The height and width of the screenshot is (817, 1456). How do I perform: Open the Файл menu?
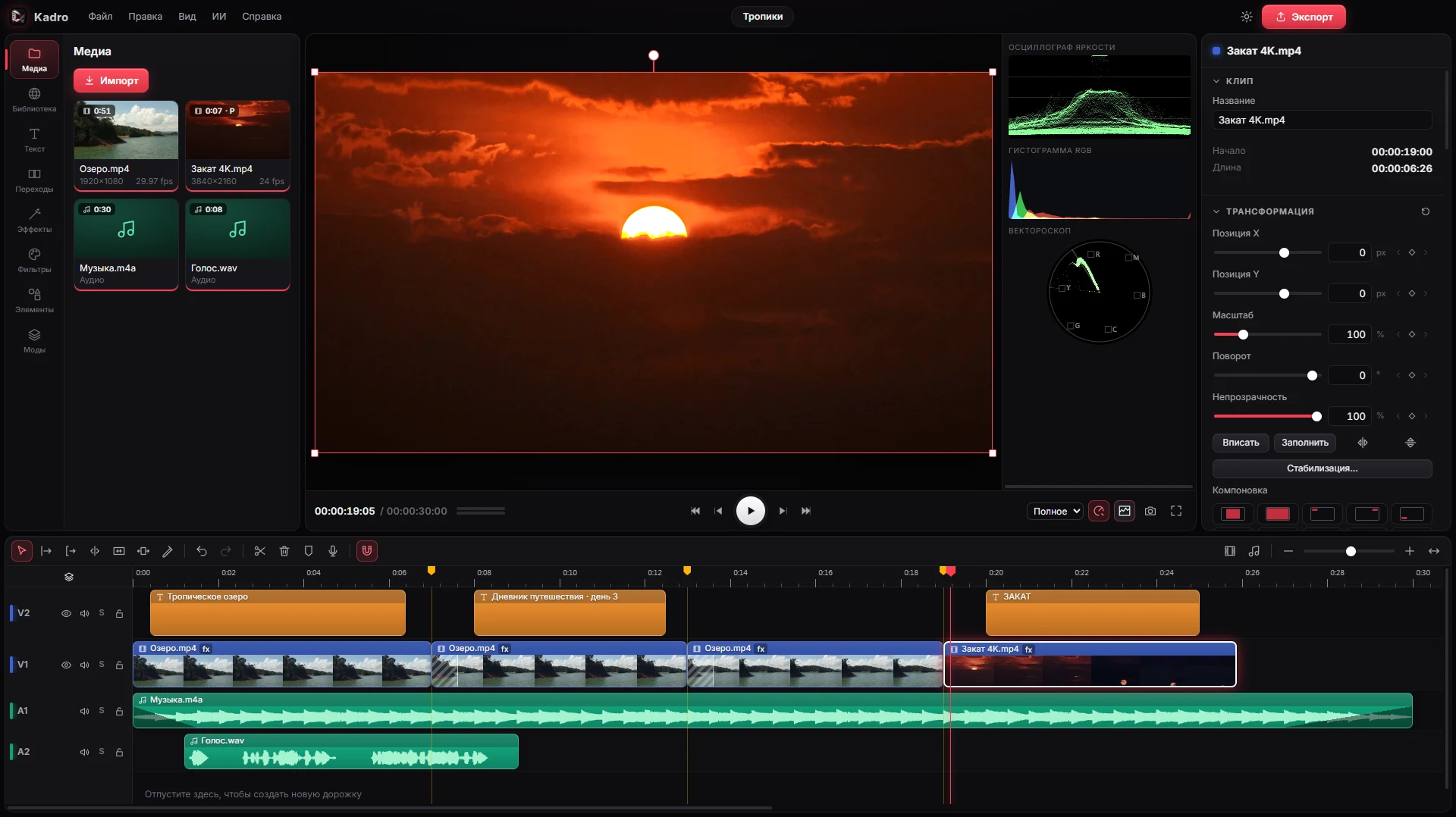[100, 17]
